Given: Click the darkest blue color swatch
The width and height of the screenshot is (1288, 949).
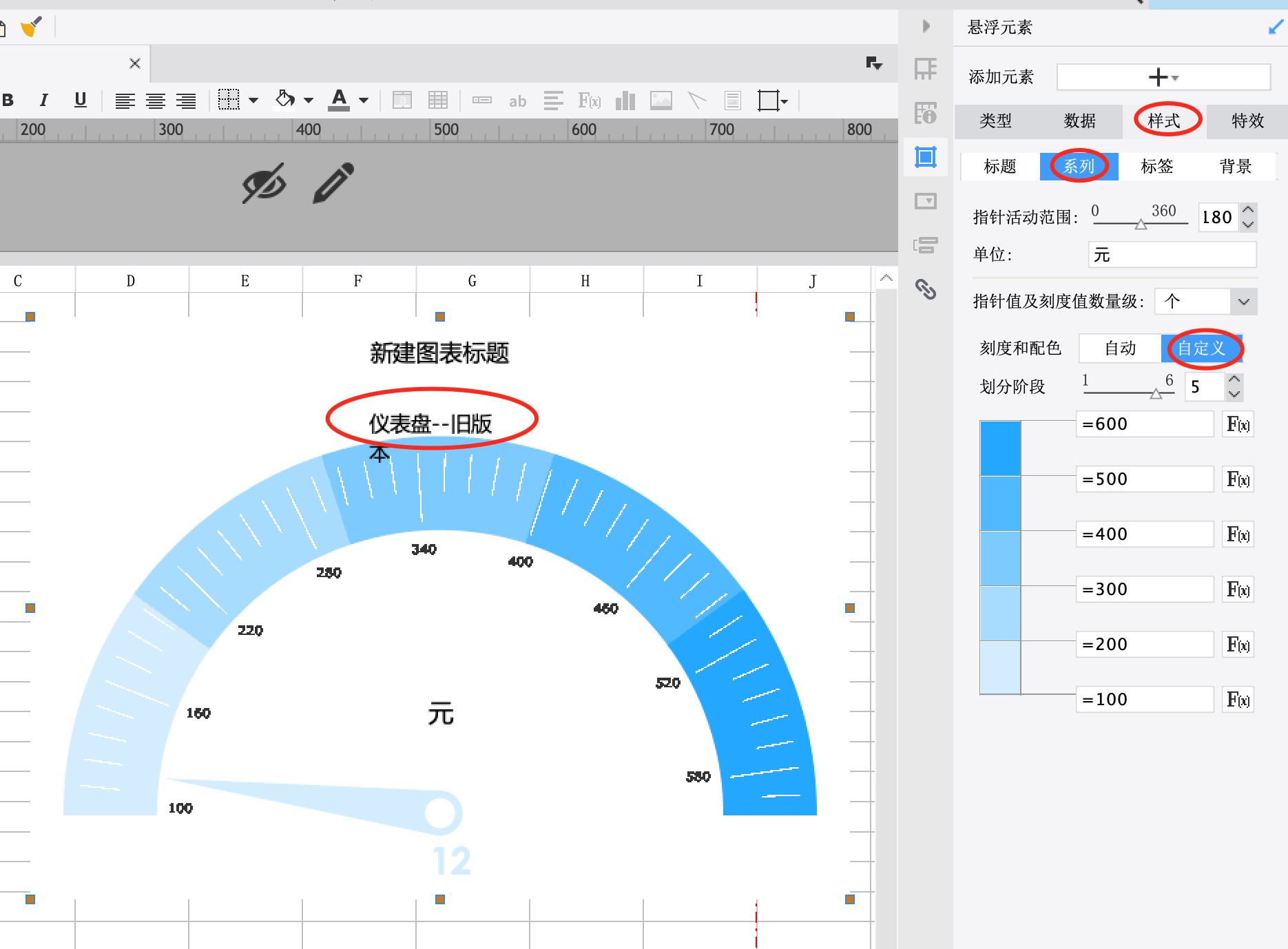Looking at the screenshot, I should [x=1000, y=448].
